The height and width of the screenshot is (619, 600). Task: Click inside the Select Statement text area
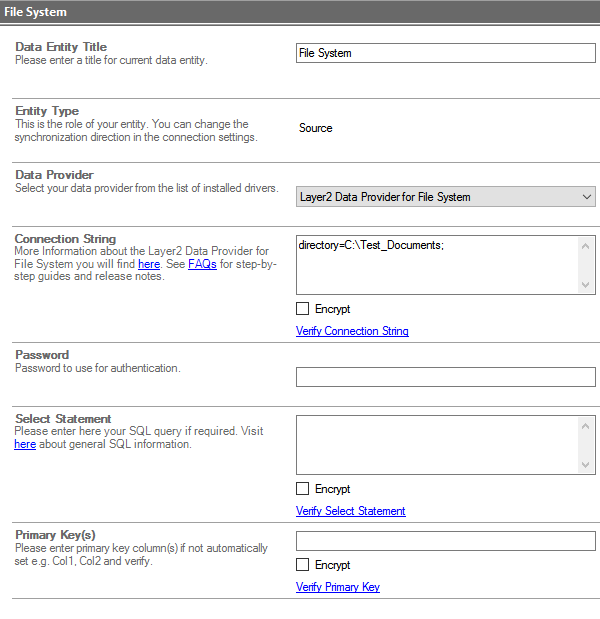[x=436, y=445]
